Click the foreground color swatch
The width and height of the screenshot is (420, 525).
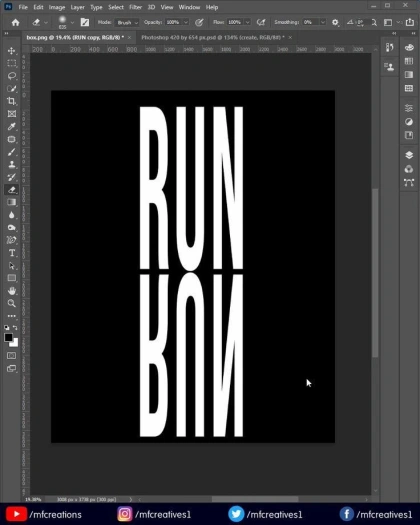(x=8, y=338)
